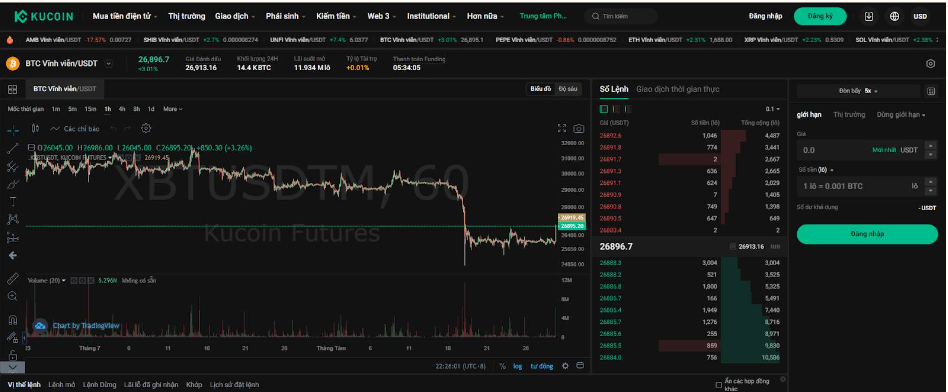This screenshot has height=392, width=948.
Task: Expand the More timeframes dropdown
Action: click(173, 109)
